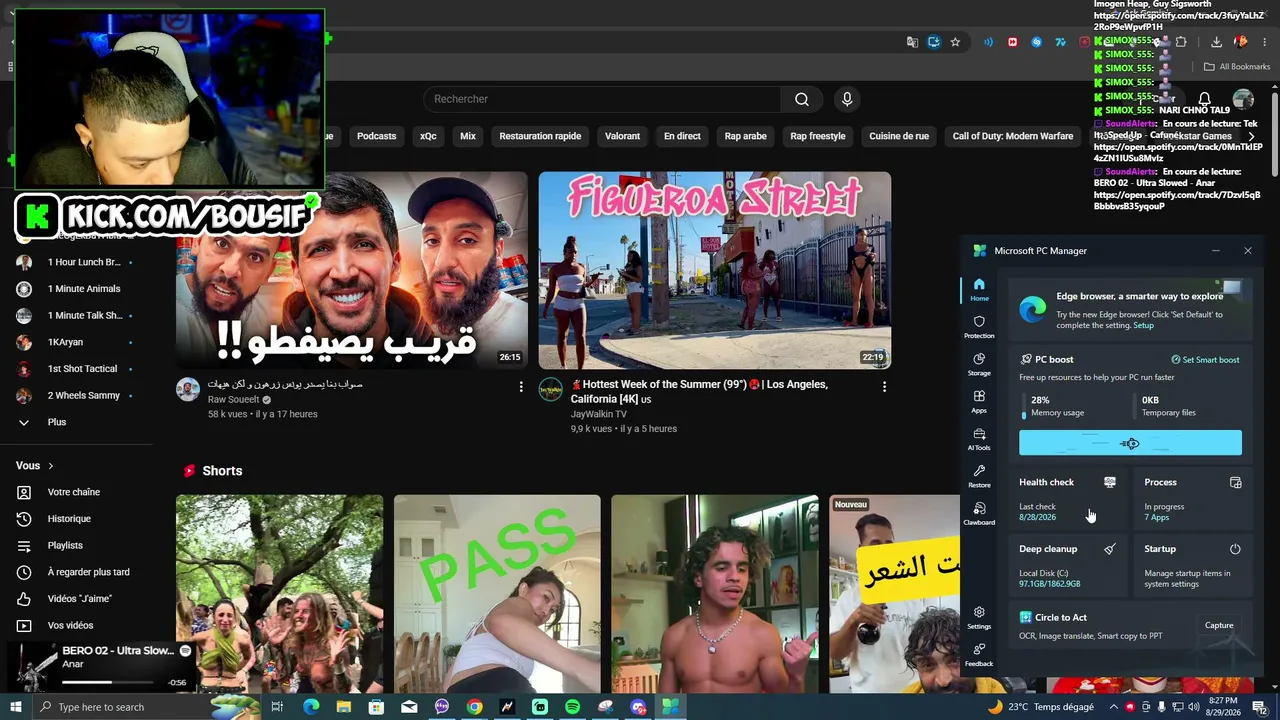This screenshot has width=1280, height=720.
Task: Start YouTube voice search with microphone
Action: click(x=847, y=99)
